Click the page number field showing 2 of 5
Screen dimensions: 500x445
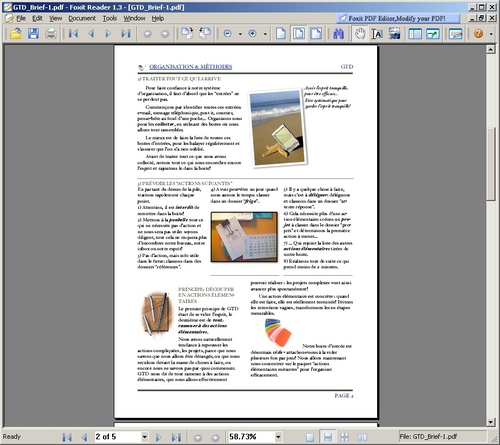pyautogui.click(x=118, y=437)
